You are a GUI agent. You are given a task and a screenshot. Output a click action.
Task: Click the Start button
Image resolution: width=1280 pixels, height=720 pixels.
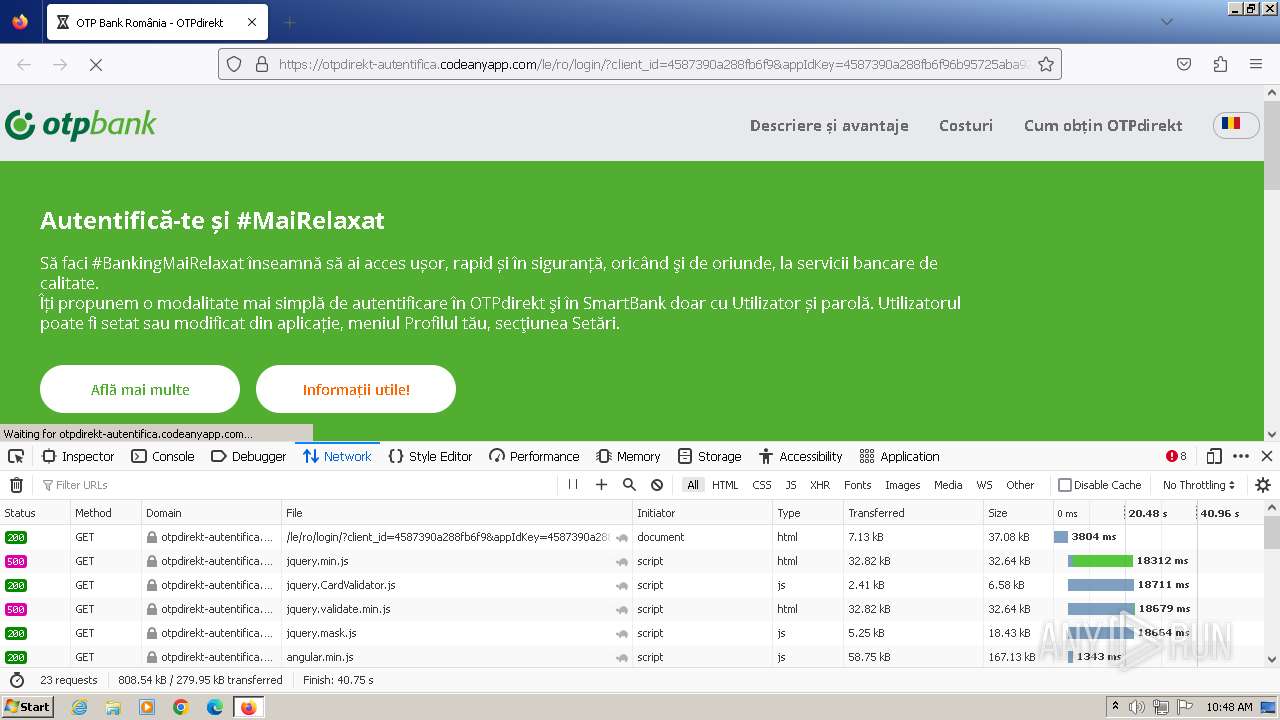click(x=27, y=707)
